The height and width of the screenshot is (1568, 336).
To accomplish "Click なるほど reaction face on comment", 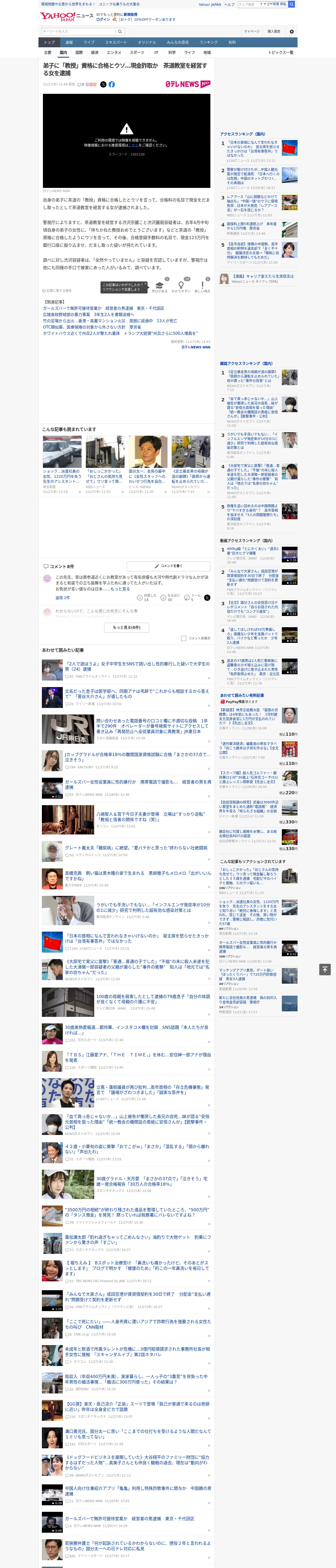I will point(164,598).
